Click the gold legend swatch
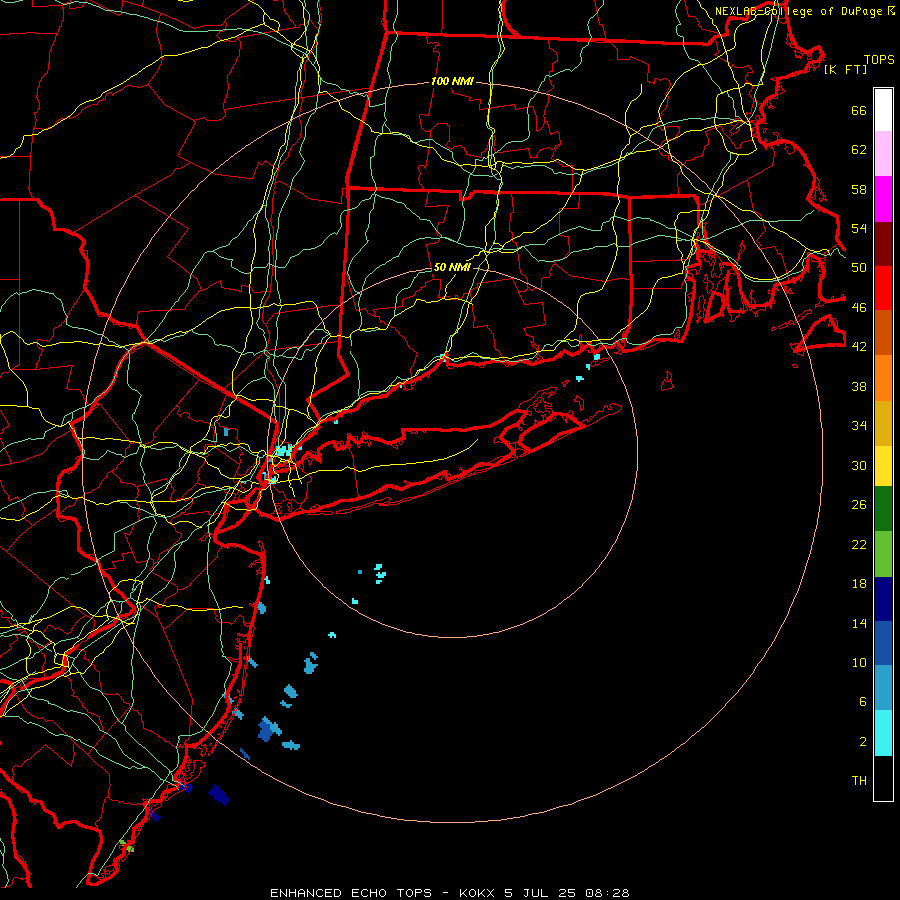Screen dimensions: 900x900 pos(883,423)
